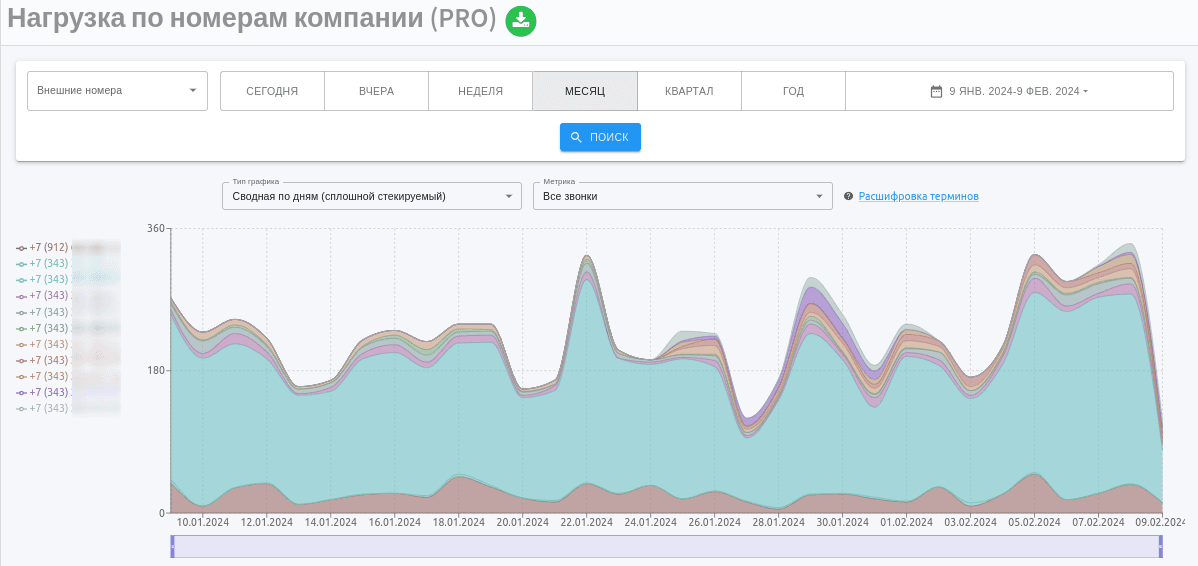1198x566 pixels.
Task: Click the green download report icon
Action: tap(521, 21)
